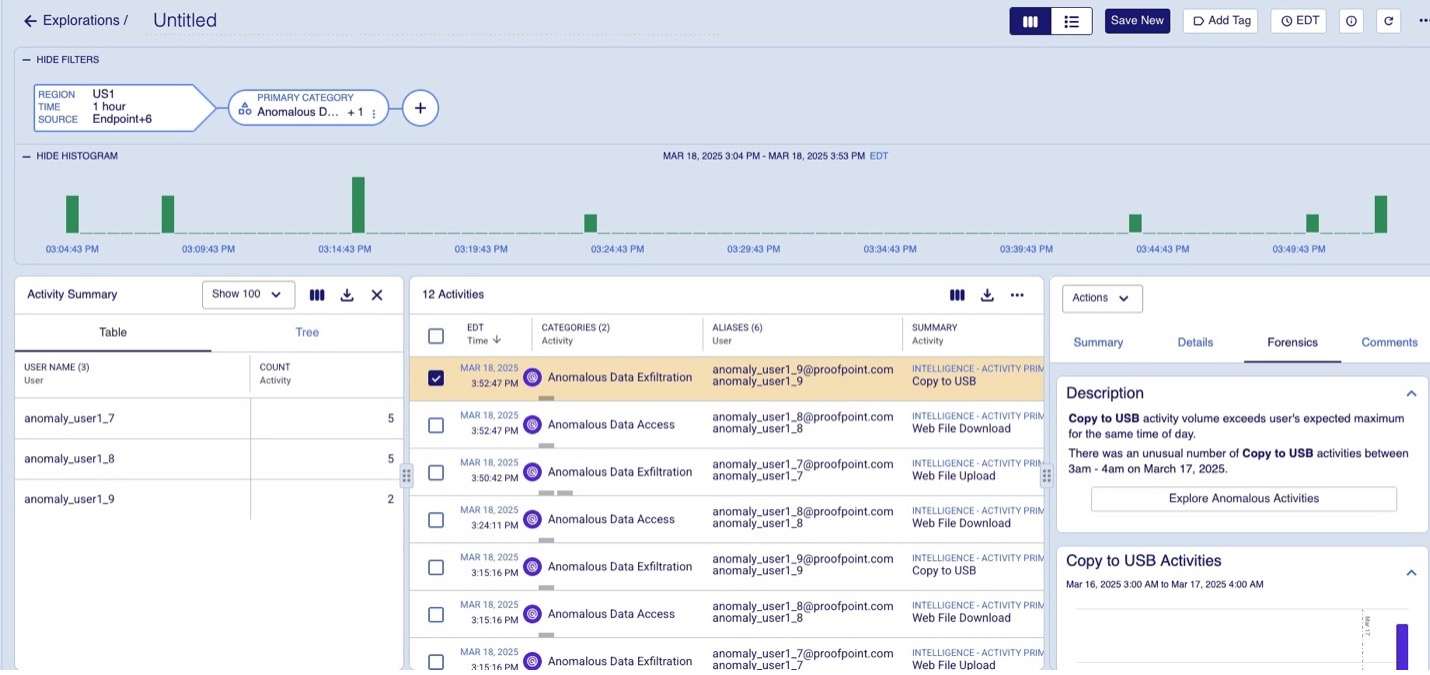Screen dimensions: 1430x675
Task: Open the info icon in the top toolbar
Action: [1351, 20]
